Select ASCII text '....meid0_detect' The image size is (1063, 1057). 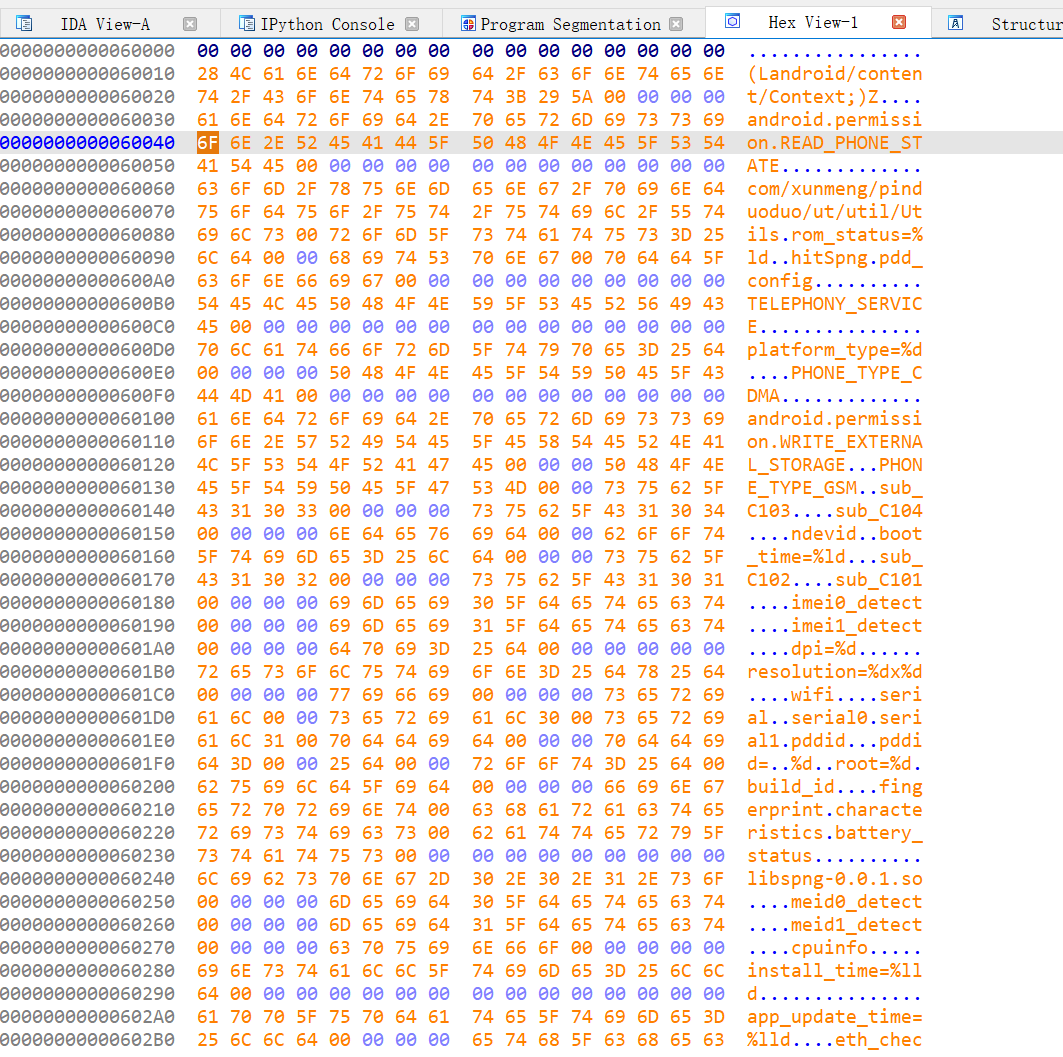pyautogui.click(x=835, y=902)
